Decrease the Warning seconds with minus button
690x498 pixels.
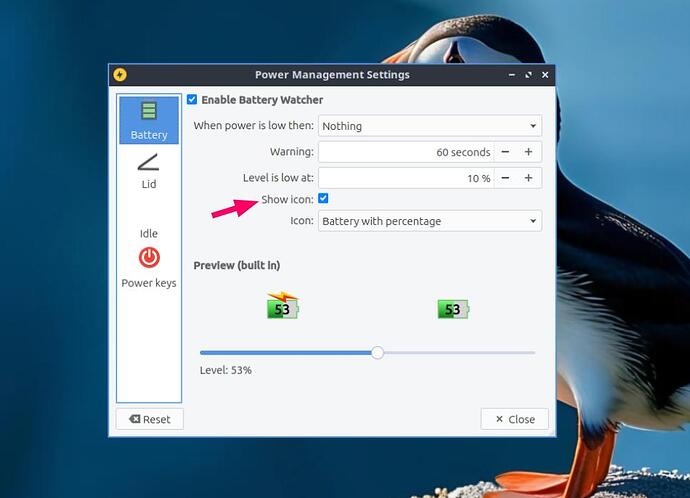point(505,152)
